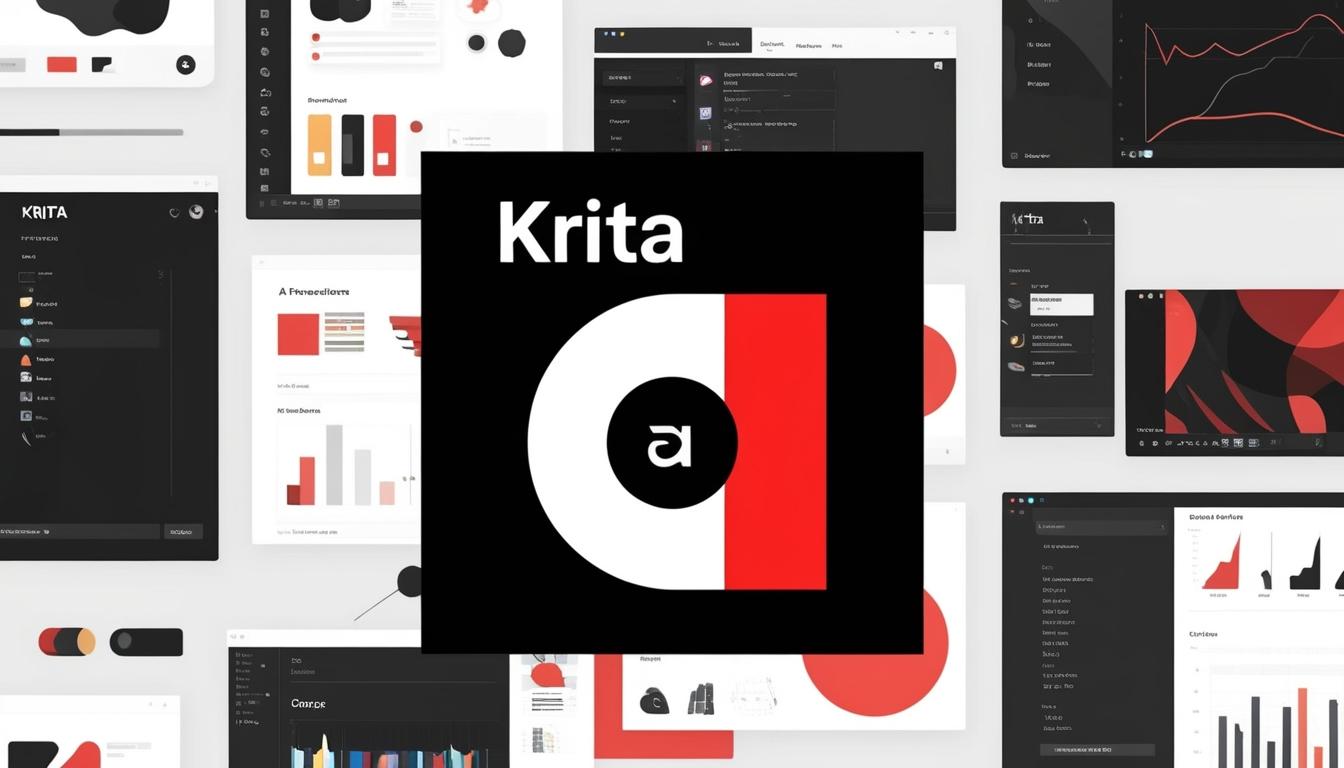1344x768 pixels.
Task: Click the wide button at bottom of bottom-right sidebar
Action: [x=1097, y=749]
